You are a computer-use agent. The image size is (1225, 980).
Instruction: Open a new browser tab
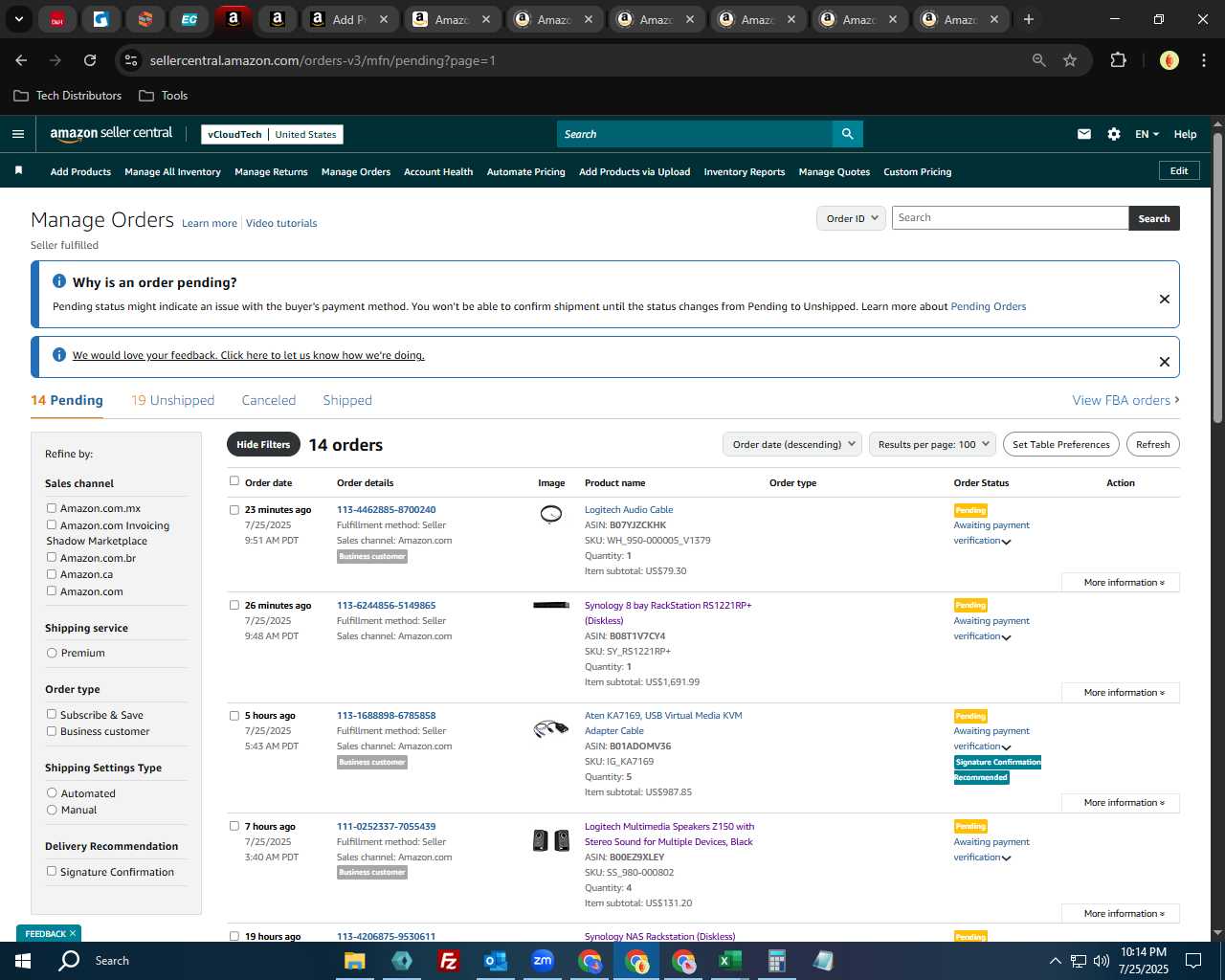coord(1029,19)
